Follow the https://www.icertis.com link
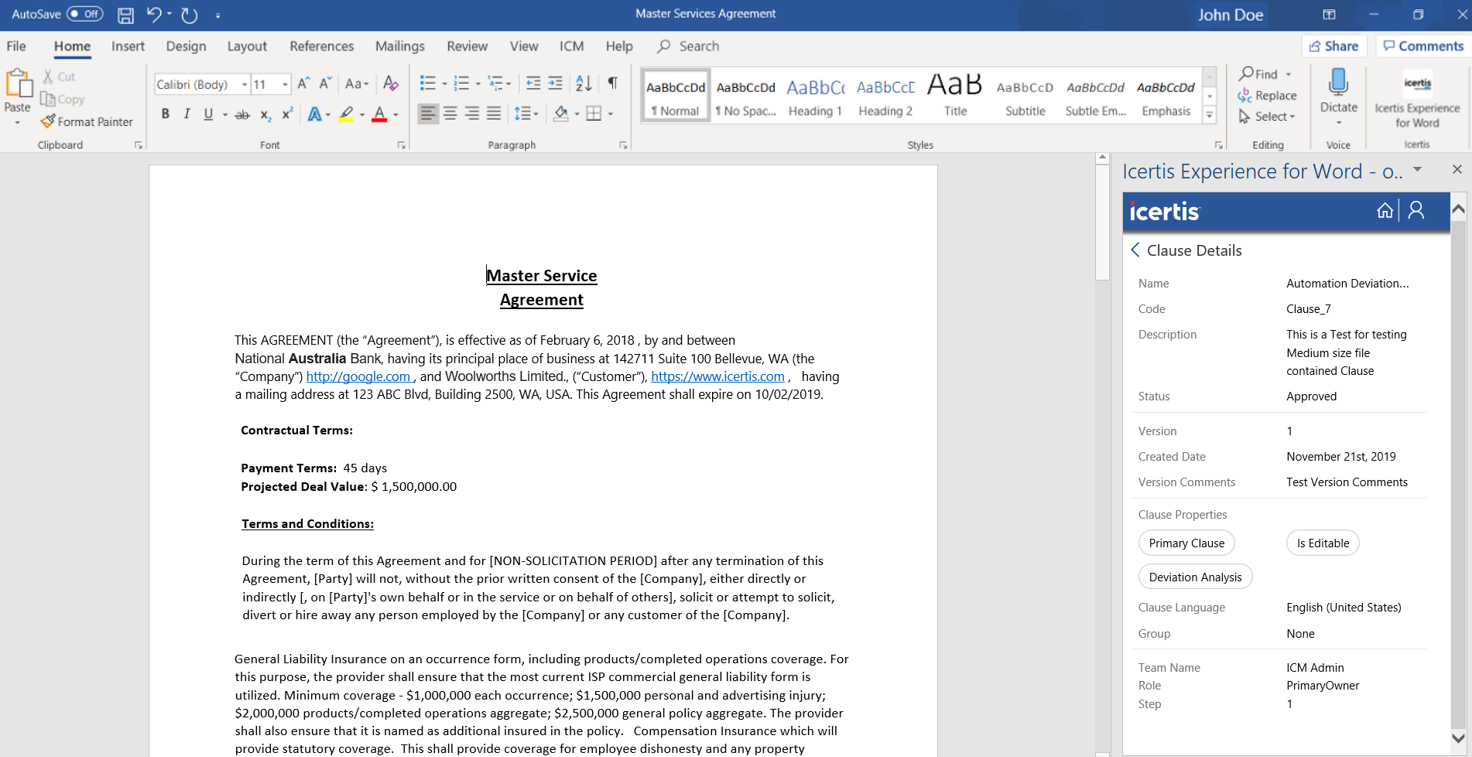The height and width of the screenshot is (757, 1472). point(717,377)
